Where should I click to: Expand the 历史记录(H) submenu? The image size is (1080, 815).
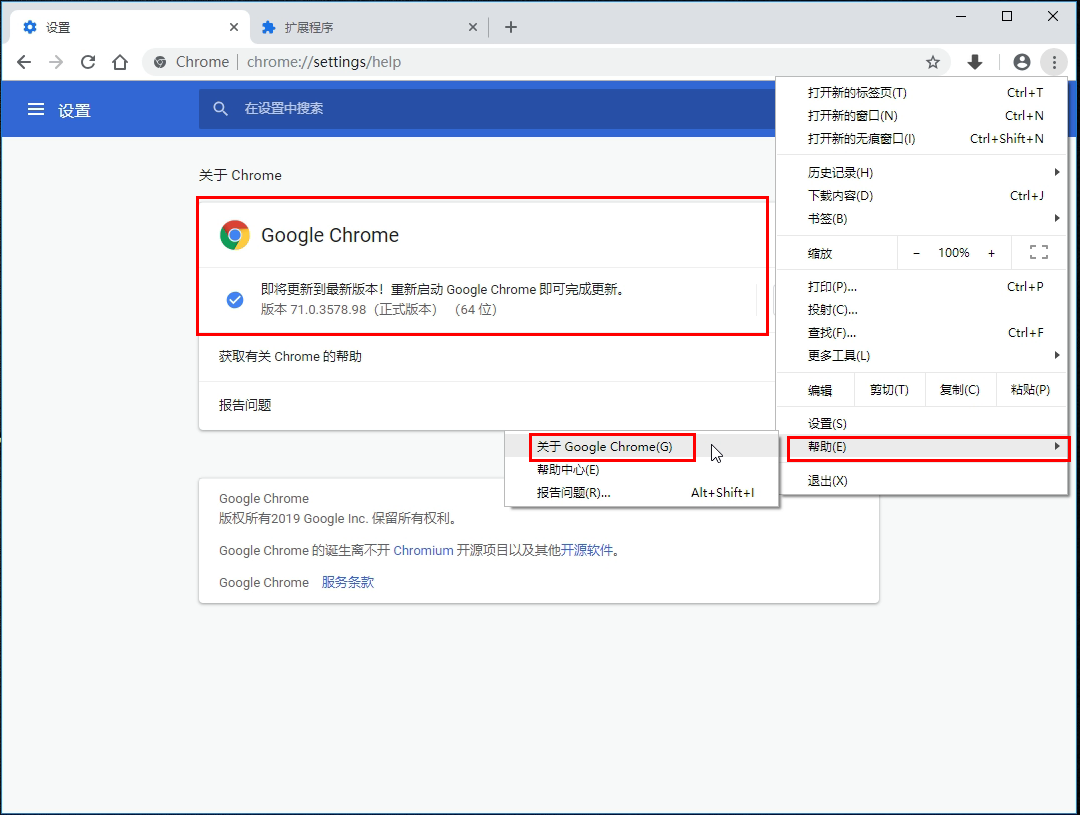(x=922, y=172)
